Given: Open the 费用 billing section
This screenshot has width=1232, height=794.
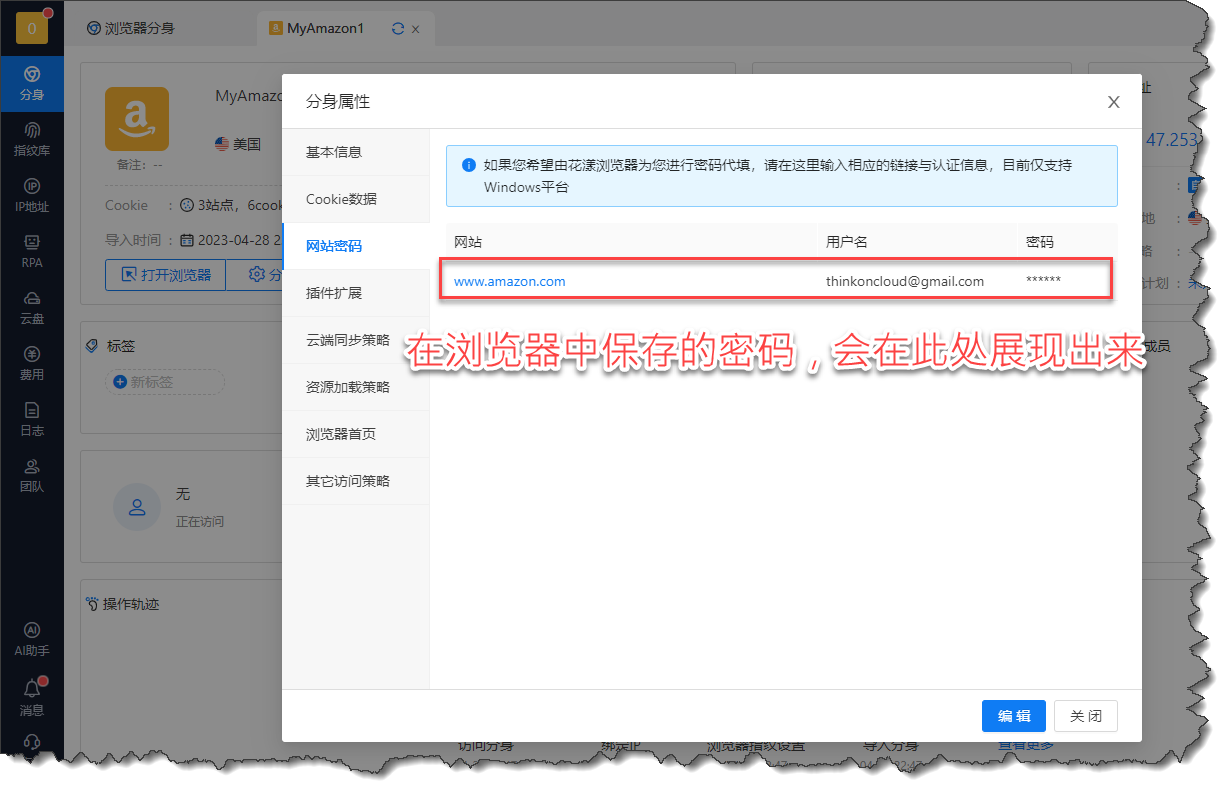Looking at the screenshot, I should click(32, 364).
